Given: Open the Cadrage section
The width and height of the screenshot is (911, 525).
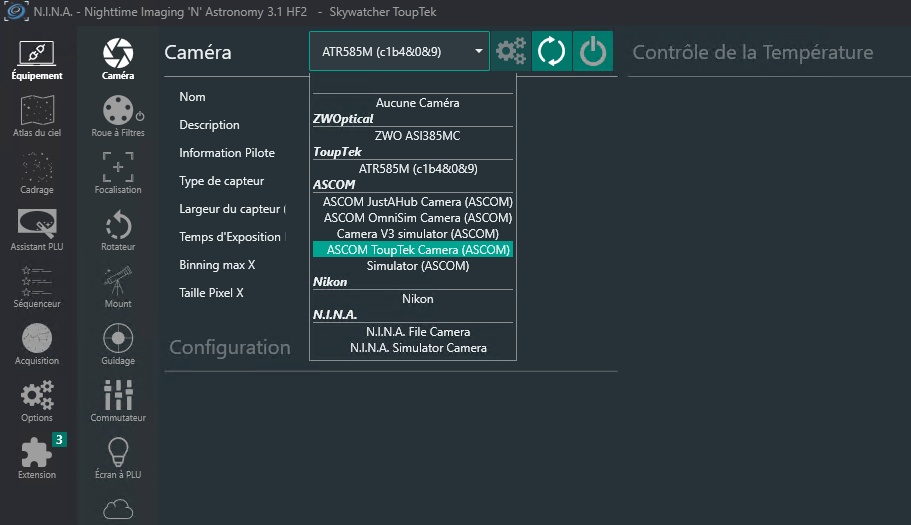Looking at the screenshot, I should pyautogui.click(x=37, y=173).
